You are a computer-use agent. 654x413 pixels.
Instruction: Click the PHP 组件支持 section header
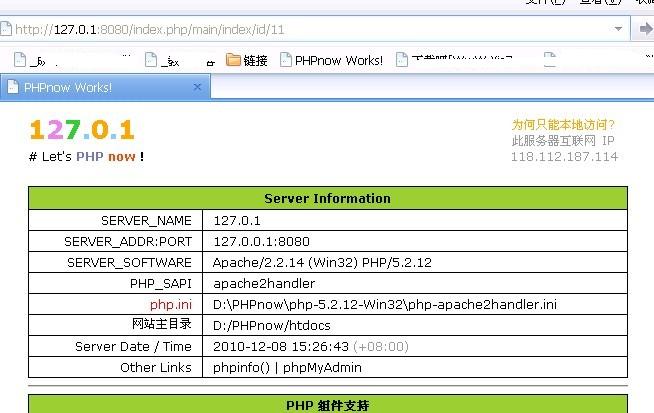point(327,405)
